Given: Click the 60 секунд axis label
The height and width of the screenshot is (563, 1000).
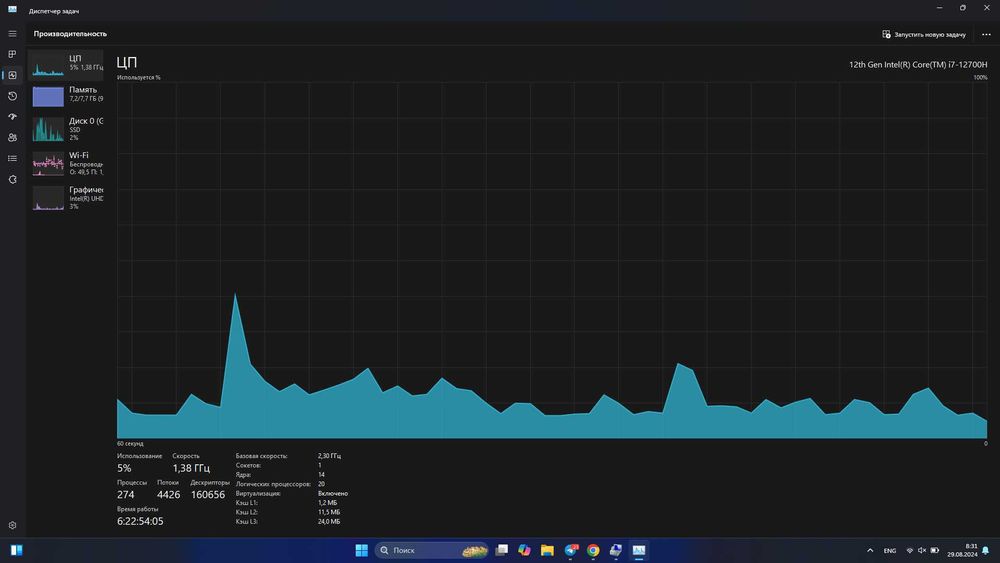Looking at the screenshot, I should tap(130, 443).
